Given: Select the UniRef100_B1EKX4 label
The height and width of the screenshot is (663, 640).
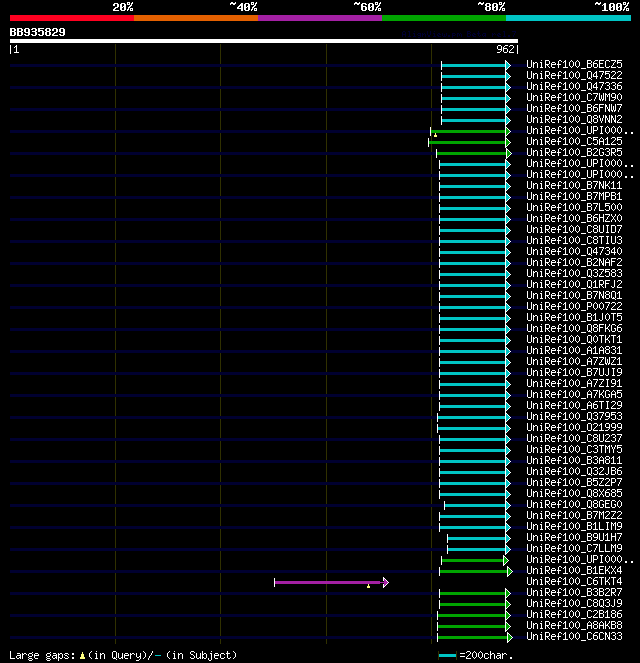Looking at the screenshot, I should (574, 570).
